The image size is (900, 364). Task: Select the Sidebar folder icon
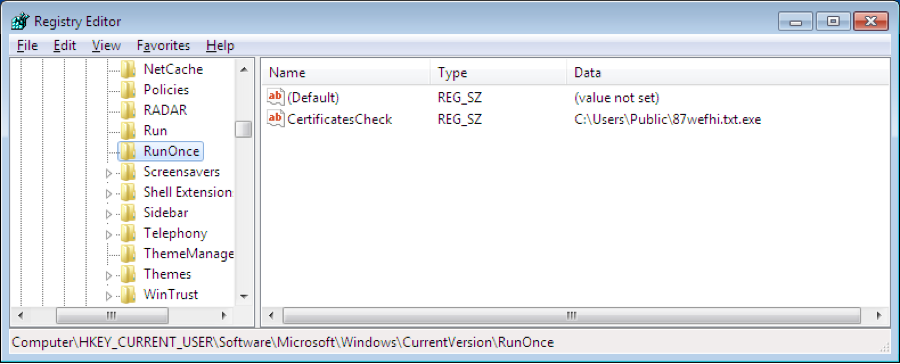pyautogui.click(x=128, y=213)
